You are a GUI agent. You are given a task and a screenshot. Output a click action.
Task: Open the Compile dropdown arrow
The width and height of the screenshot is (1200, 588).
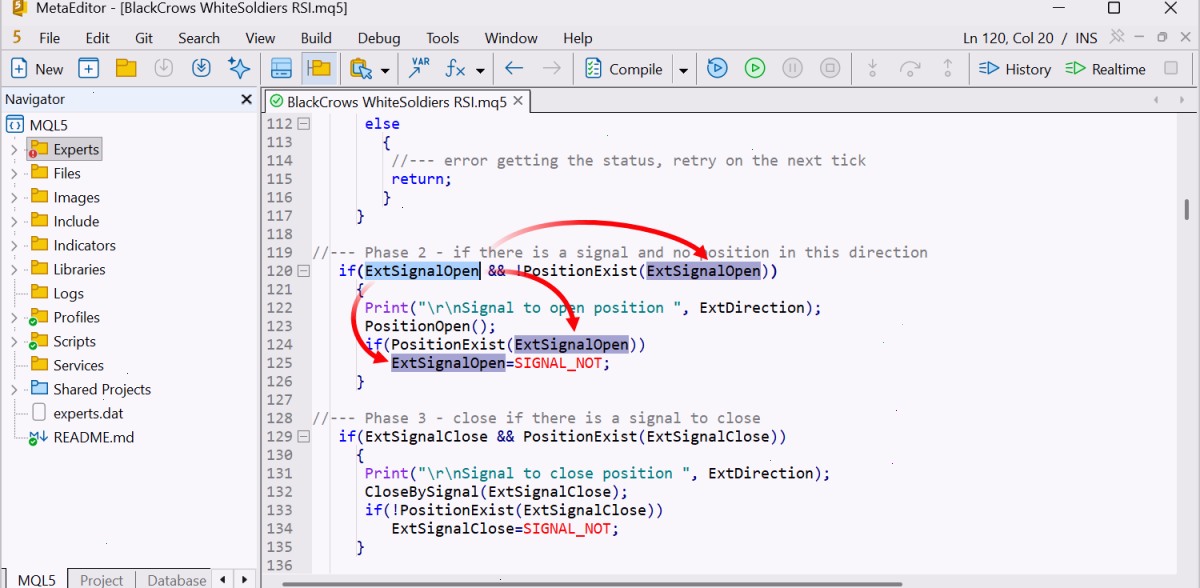click(x=684, y=70)
